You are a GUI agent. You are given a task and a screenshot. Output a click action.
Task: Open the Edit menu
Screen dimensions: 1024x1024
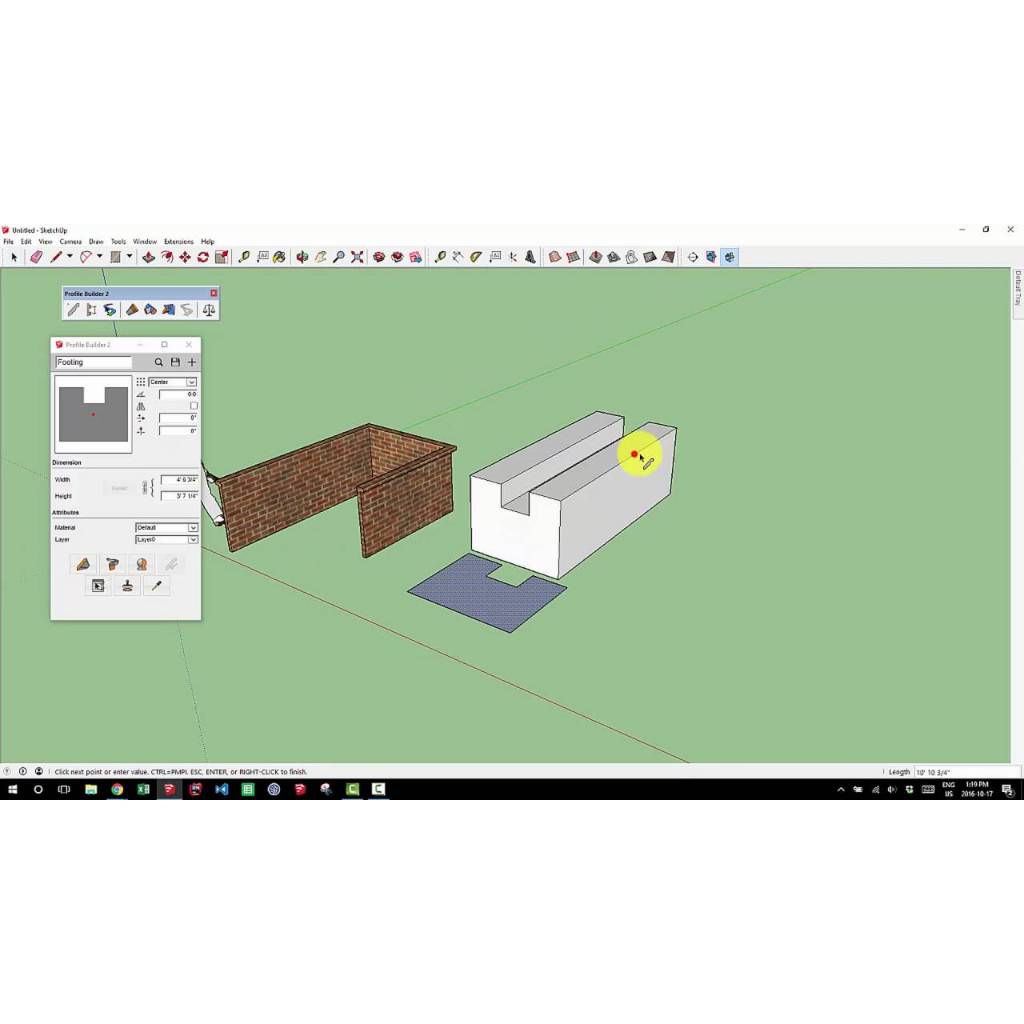pyautogui.click(x=26, y=242)
